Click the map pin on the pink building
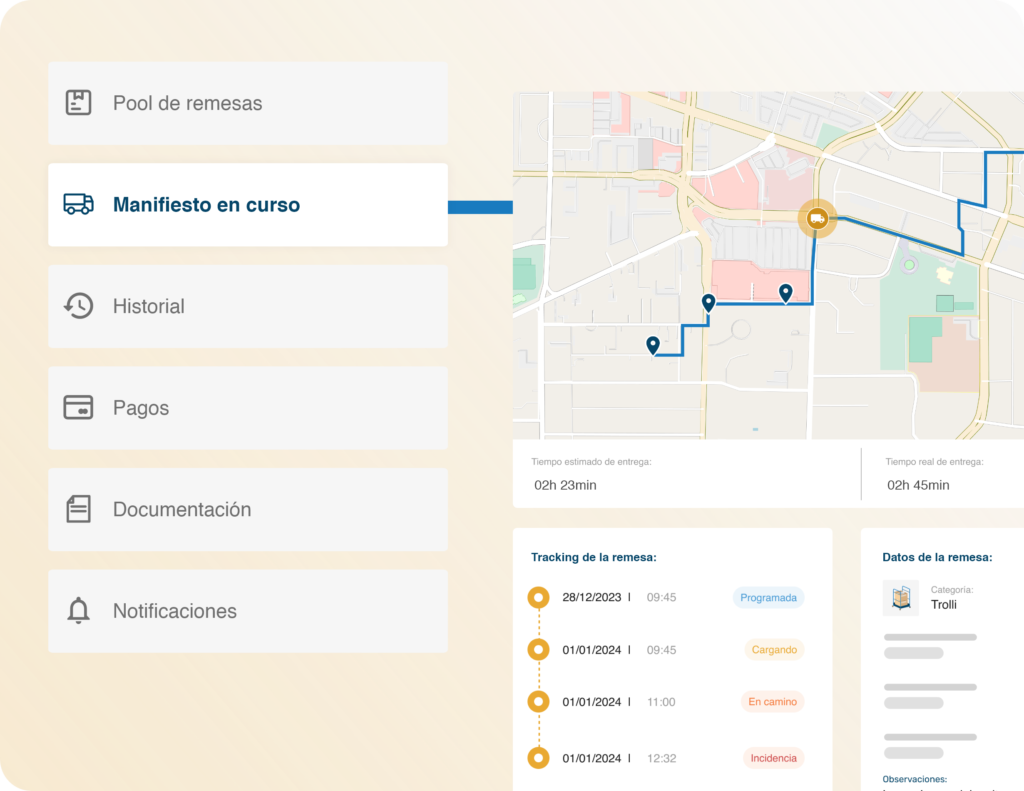The height and width of the screenshot is (791, 1024). coord(786,292)
